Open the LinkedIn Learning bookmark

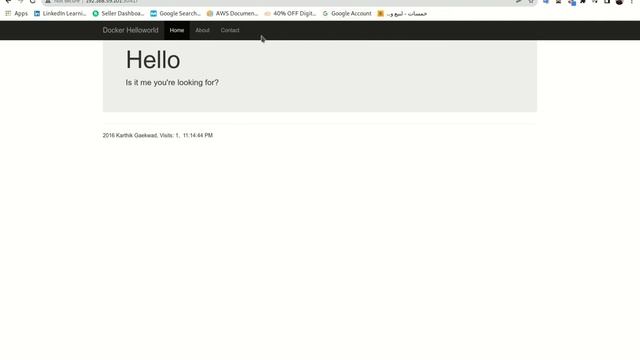(x=60, y=13)
